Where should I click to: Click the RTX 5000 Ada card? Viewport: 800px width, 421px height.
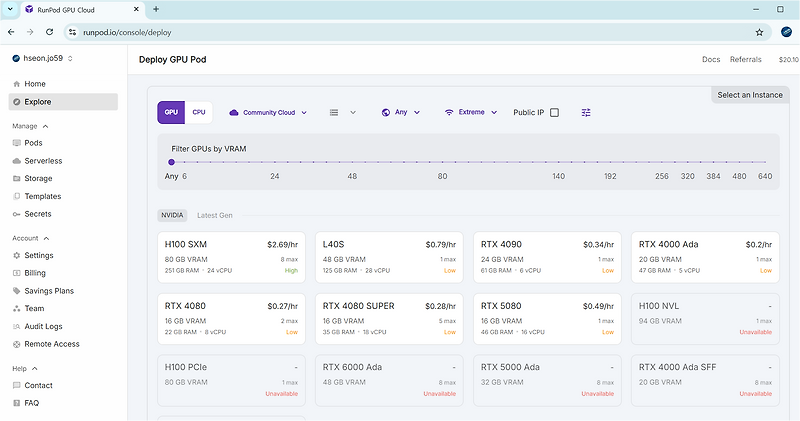coord(547,380)
